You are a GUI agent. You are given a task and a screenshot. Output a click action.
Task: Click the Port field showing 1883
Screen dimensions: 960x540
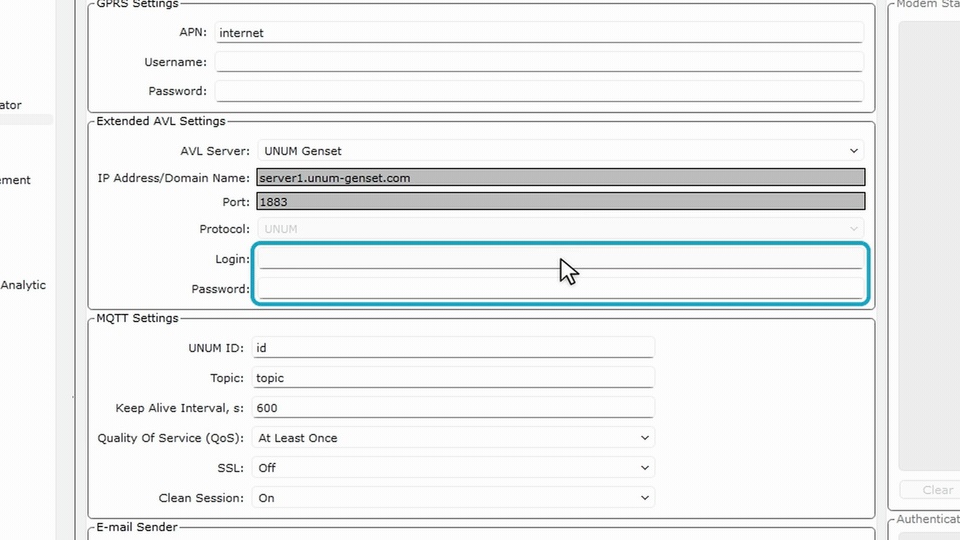point(560,201)
